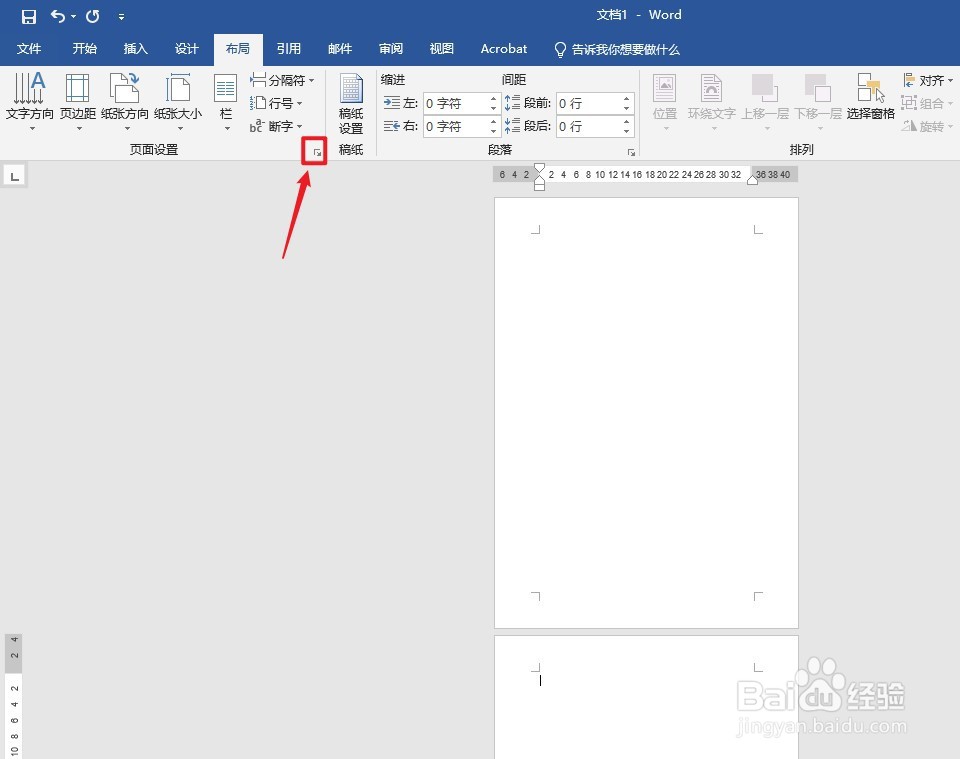The image size is (960, 759).
Task: Expand the 行号 line numbers dropdown
Action: click(277, 103)
